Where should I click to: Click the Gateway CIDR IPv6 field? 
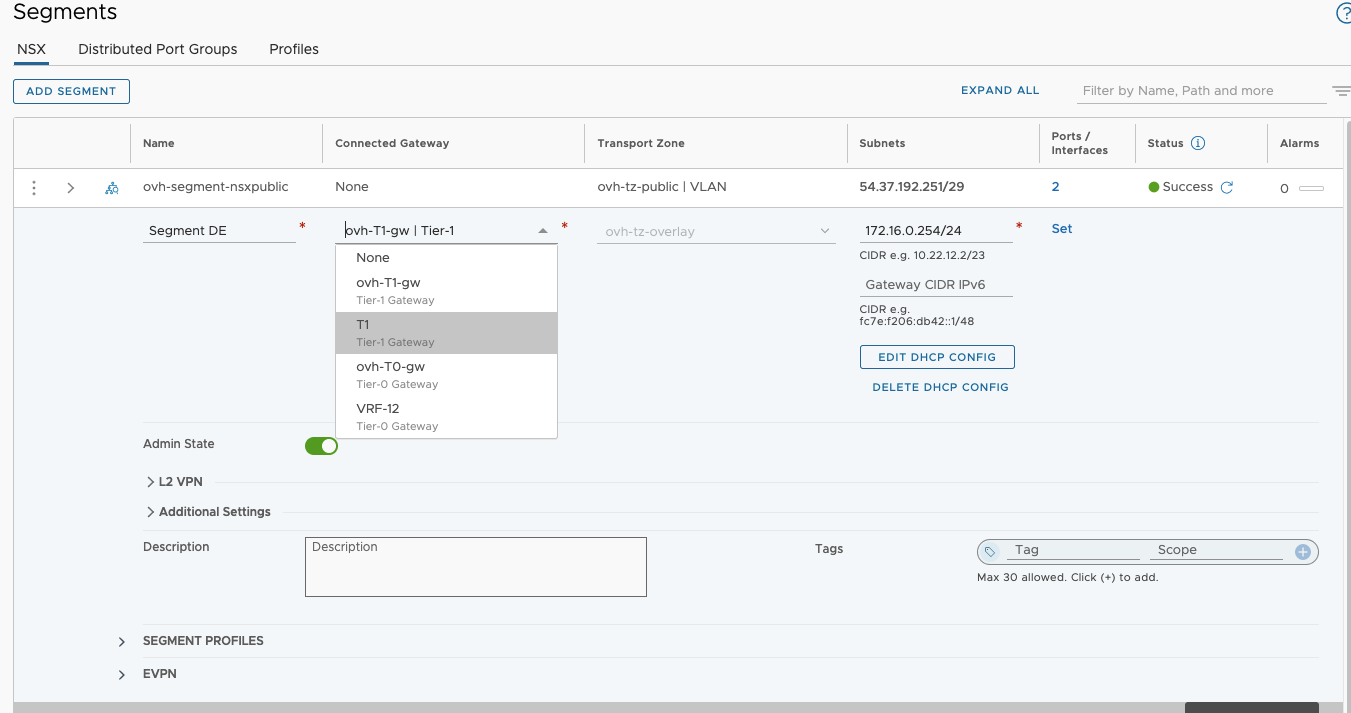click(x=936, y=285)
